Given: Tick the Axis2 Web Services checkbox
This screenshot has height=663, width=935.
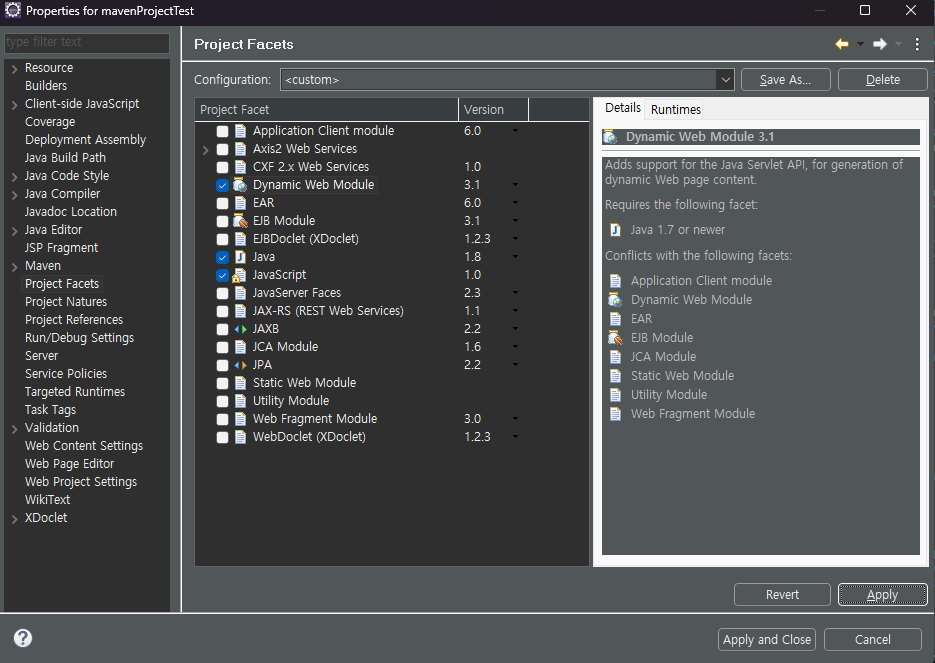Looking at the screenshot, I should 222,149.
